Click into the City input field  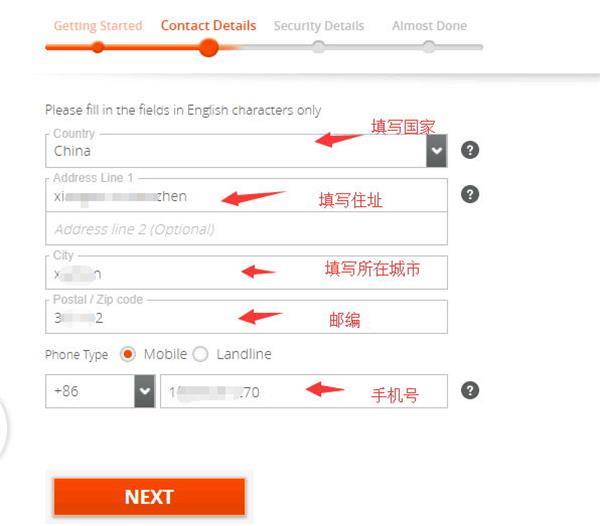pyautogui.click(x=246, y=273)
